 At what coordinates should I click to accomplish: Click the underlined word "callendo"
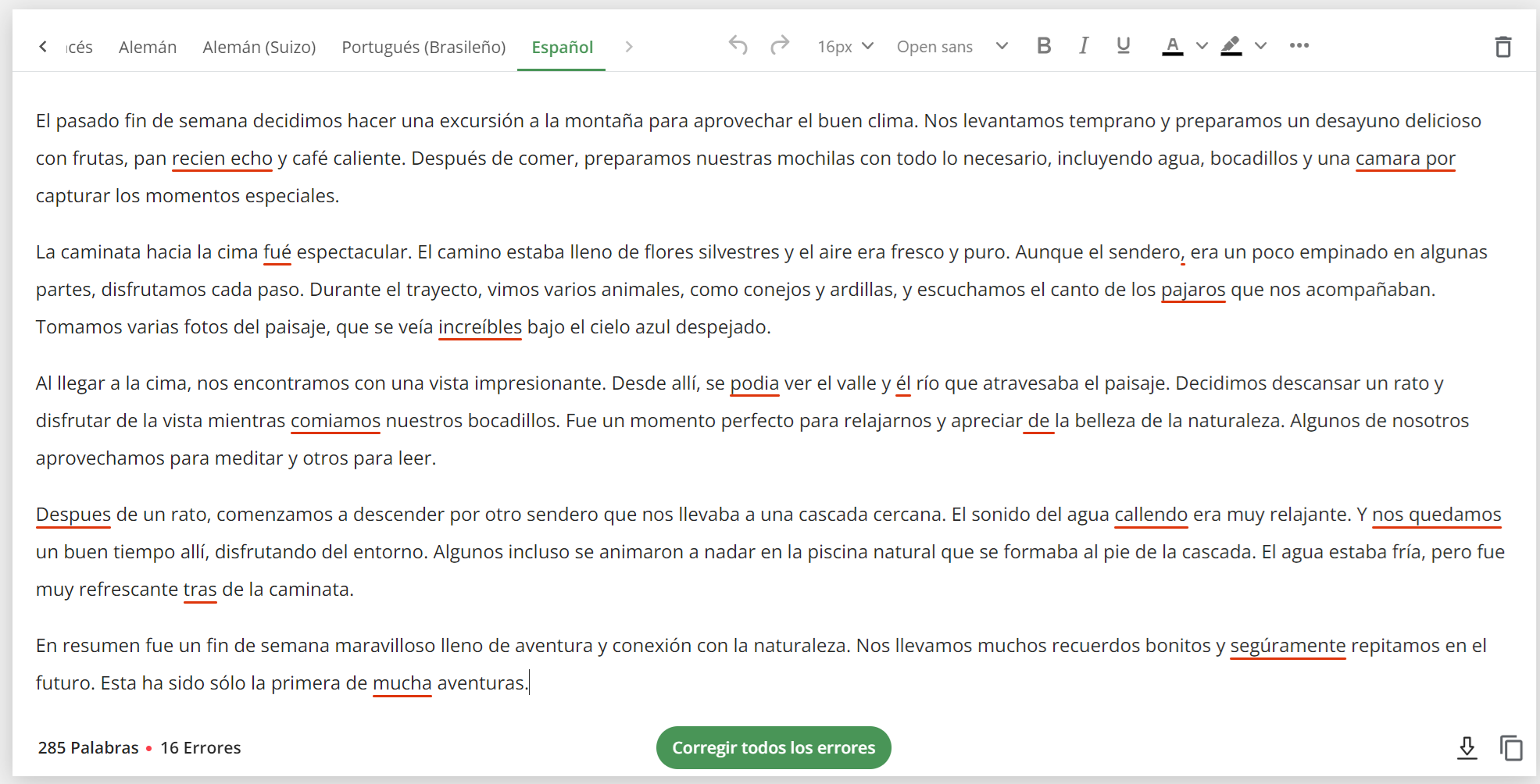click(x=1151, y=515)
